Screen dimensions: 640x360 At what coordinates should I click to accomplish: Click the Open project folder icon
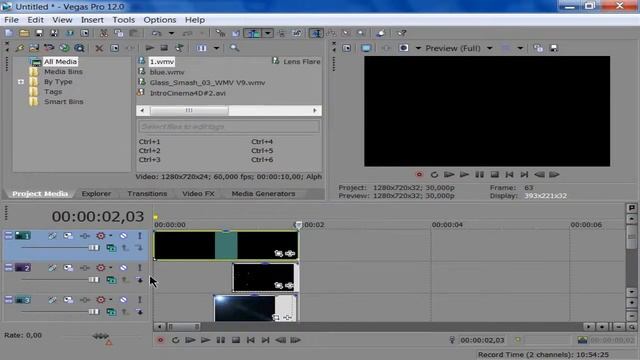24,33
